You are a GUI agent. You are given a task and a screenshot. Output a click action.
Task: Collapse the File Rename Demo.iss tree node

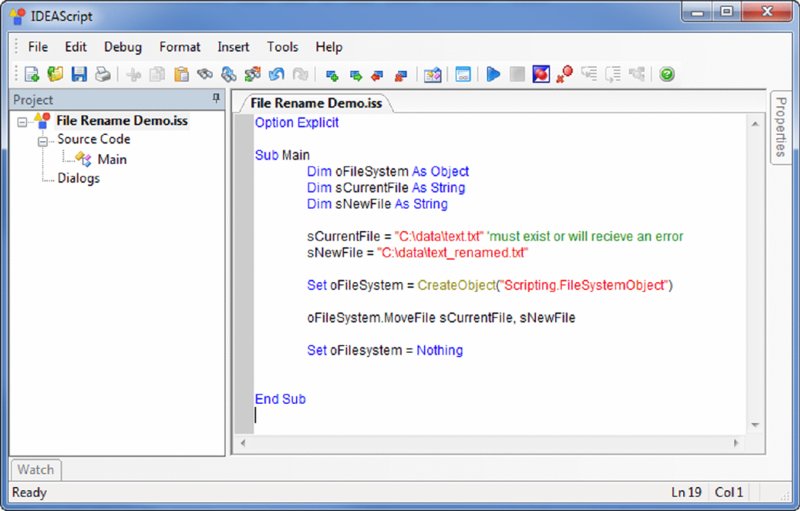22,122
